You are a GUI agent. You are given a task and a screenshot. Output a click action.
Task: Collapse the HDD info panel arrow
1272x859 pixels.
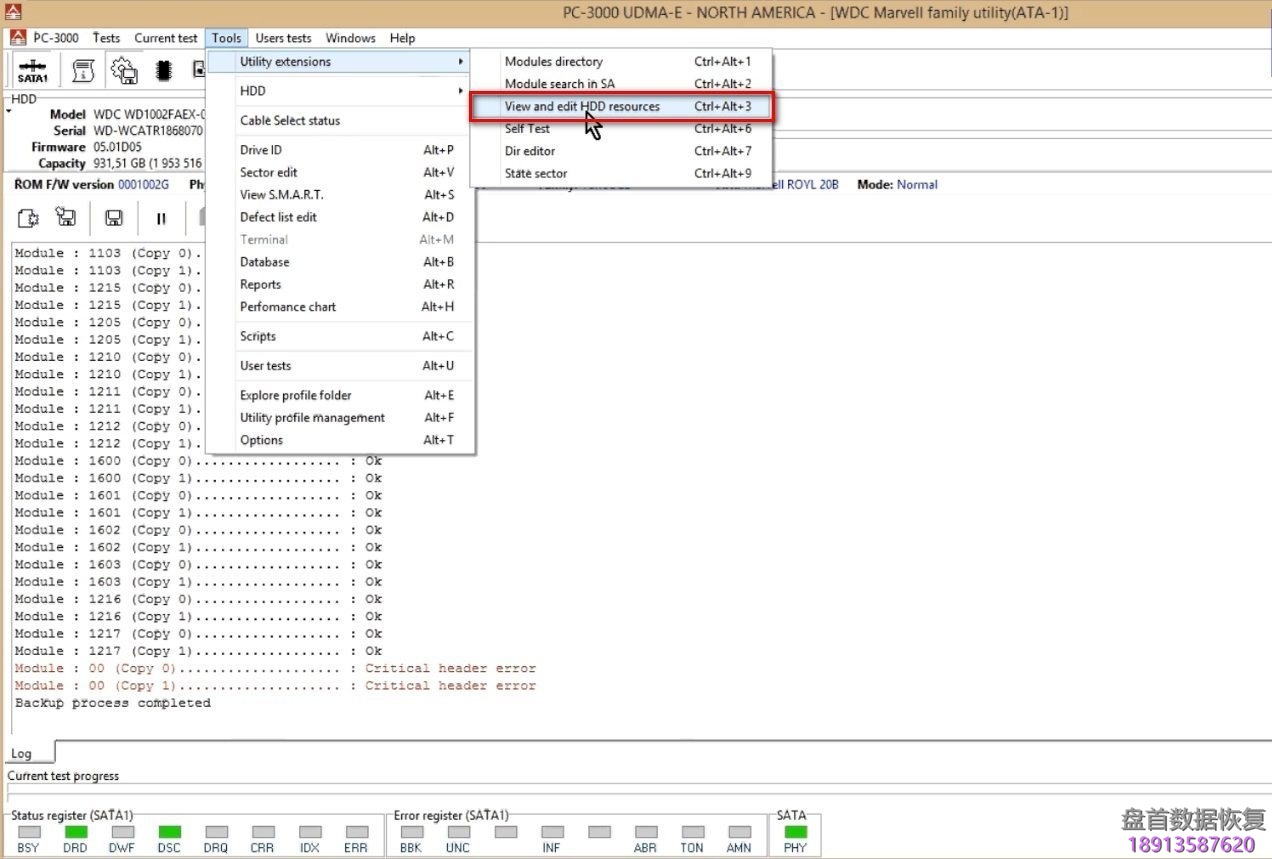click(x=9, y=111)
